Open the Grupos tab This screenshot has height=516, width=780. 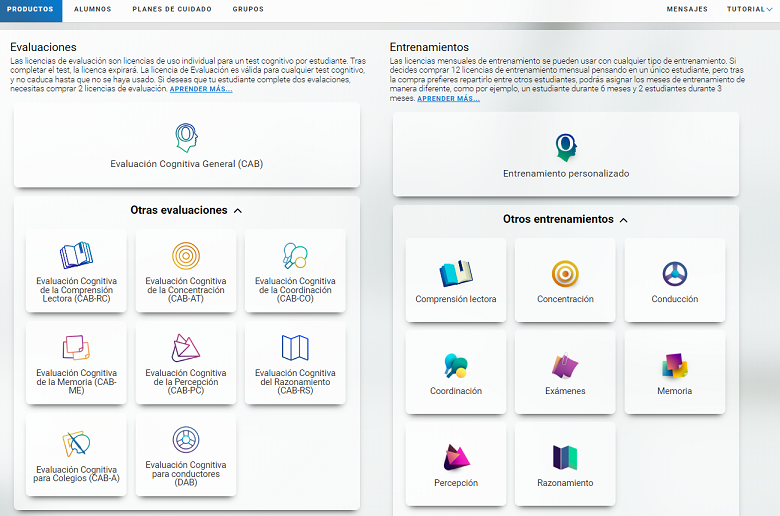(x=248, y=9)
